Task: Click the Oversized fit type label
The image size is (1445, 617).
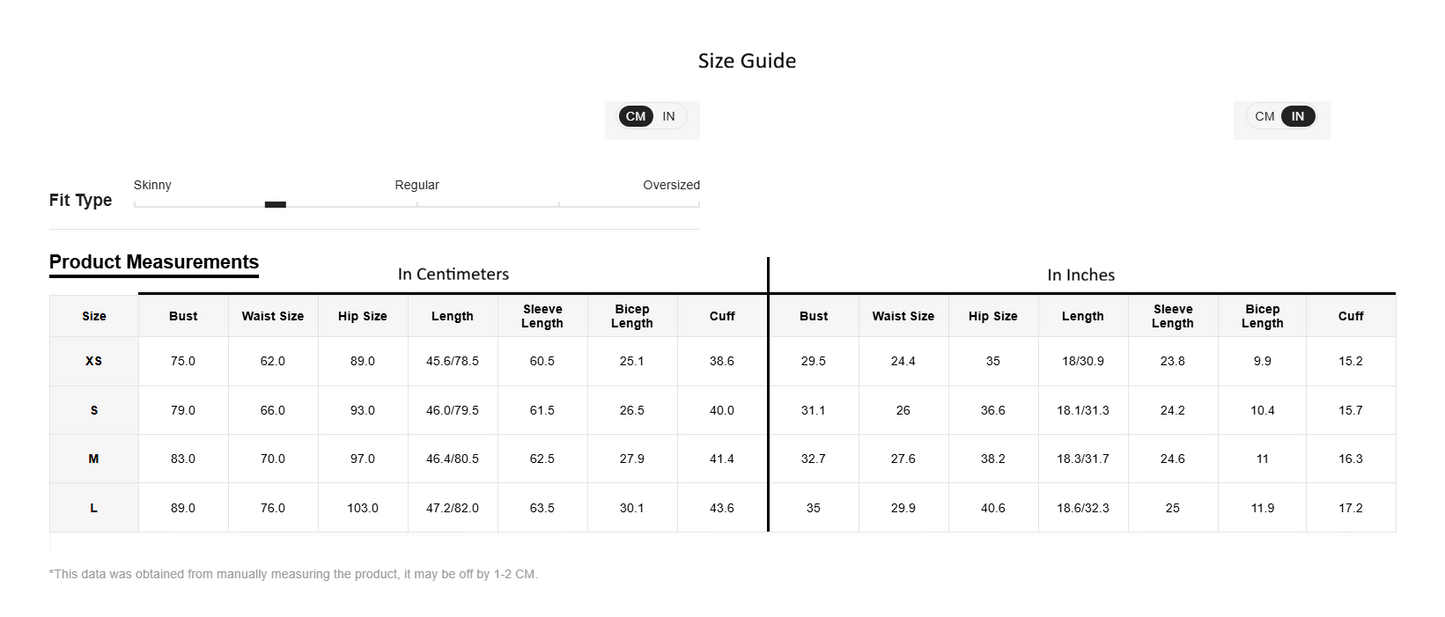Action: (671, 185)
